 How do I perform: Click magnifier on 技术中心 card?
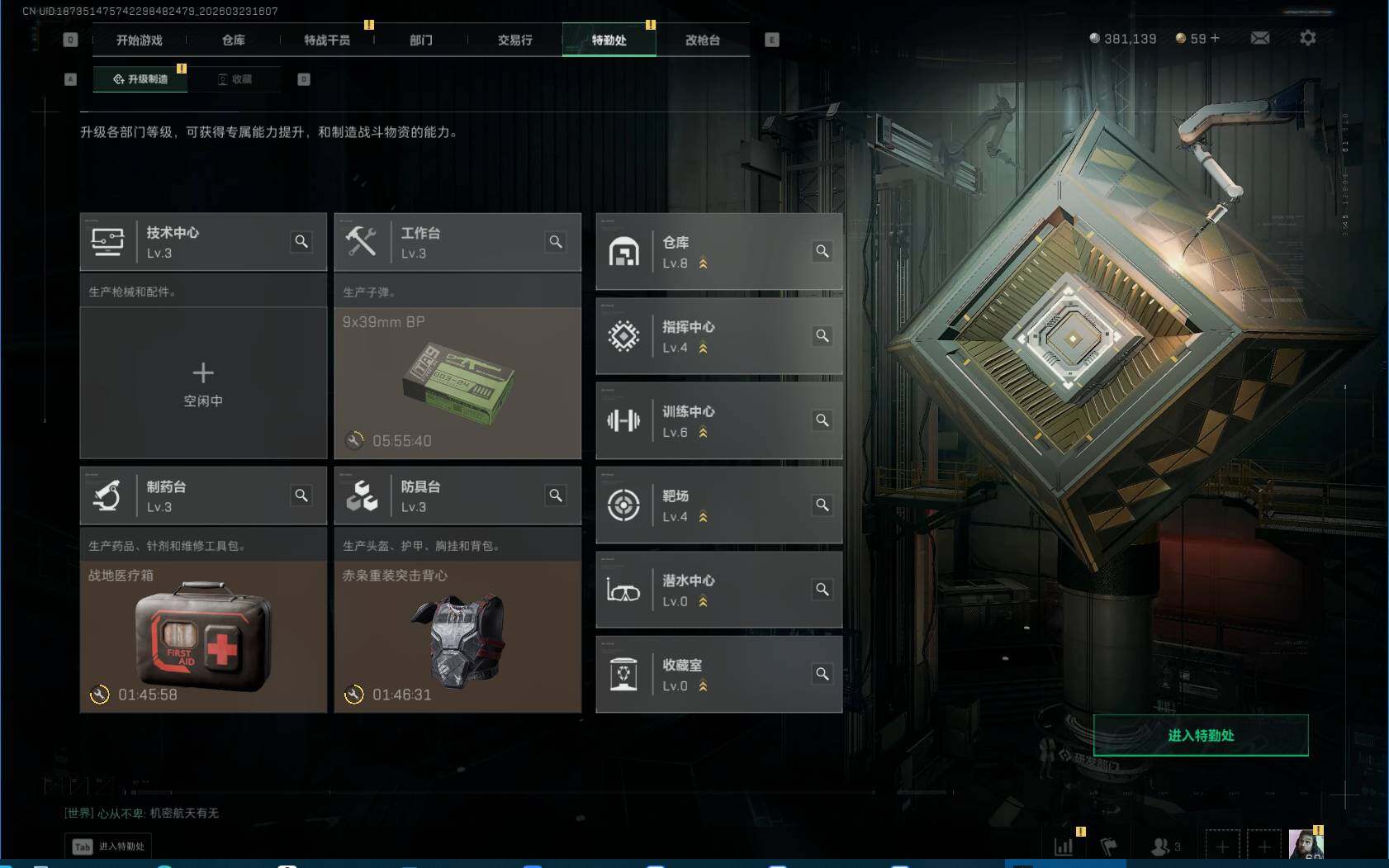301,241
